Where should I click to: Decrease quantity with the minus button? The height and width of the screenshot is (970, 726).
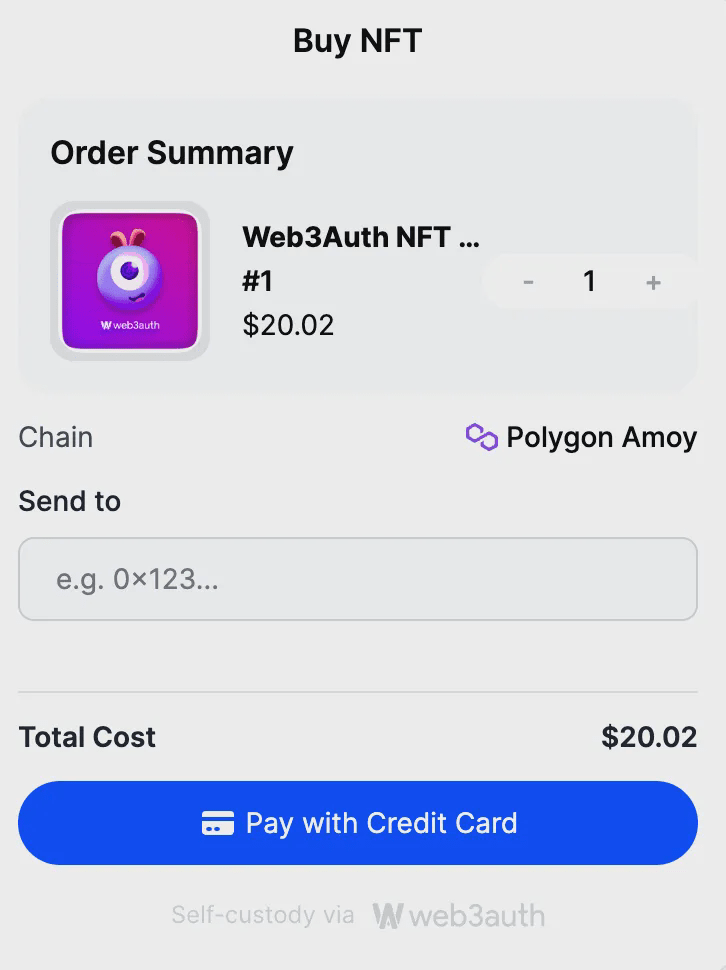point(528,282)
